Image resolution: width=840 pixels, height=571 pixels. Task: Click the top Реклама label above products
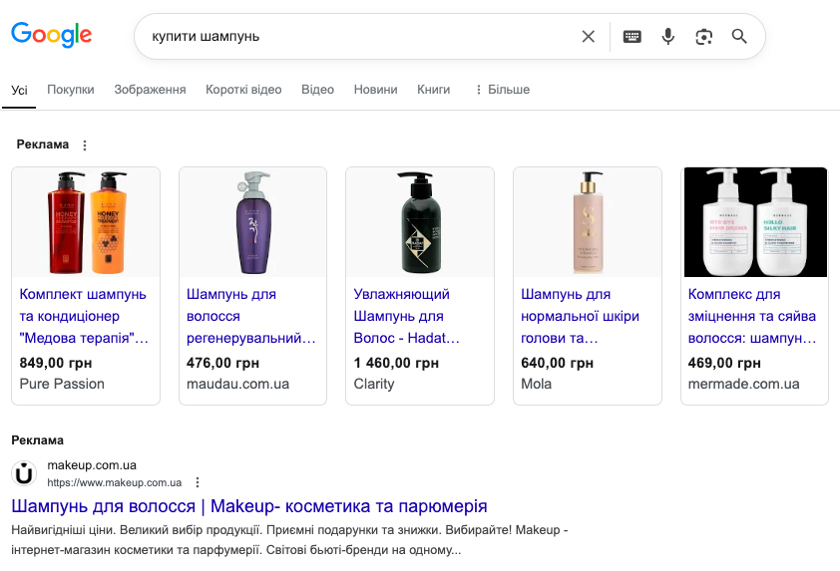coord(43,145)
